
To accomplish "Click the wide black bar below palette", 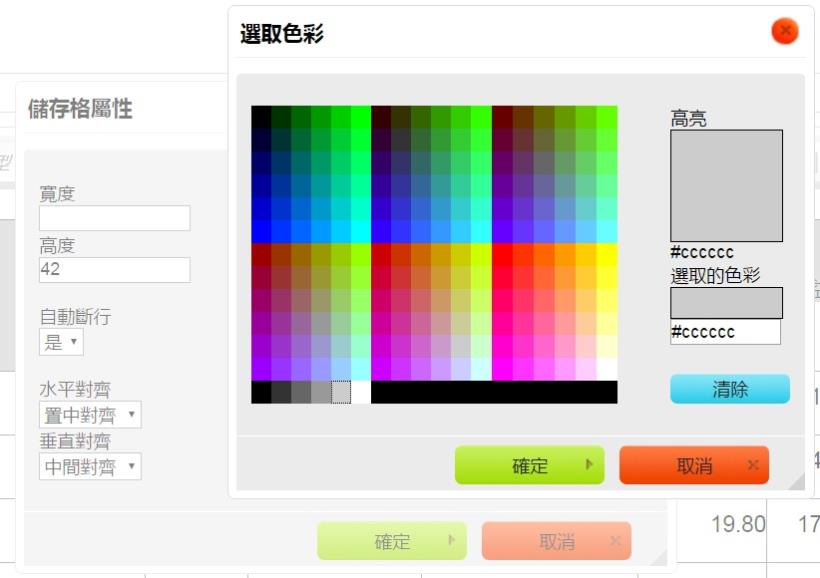I will [494, 392].
